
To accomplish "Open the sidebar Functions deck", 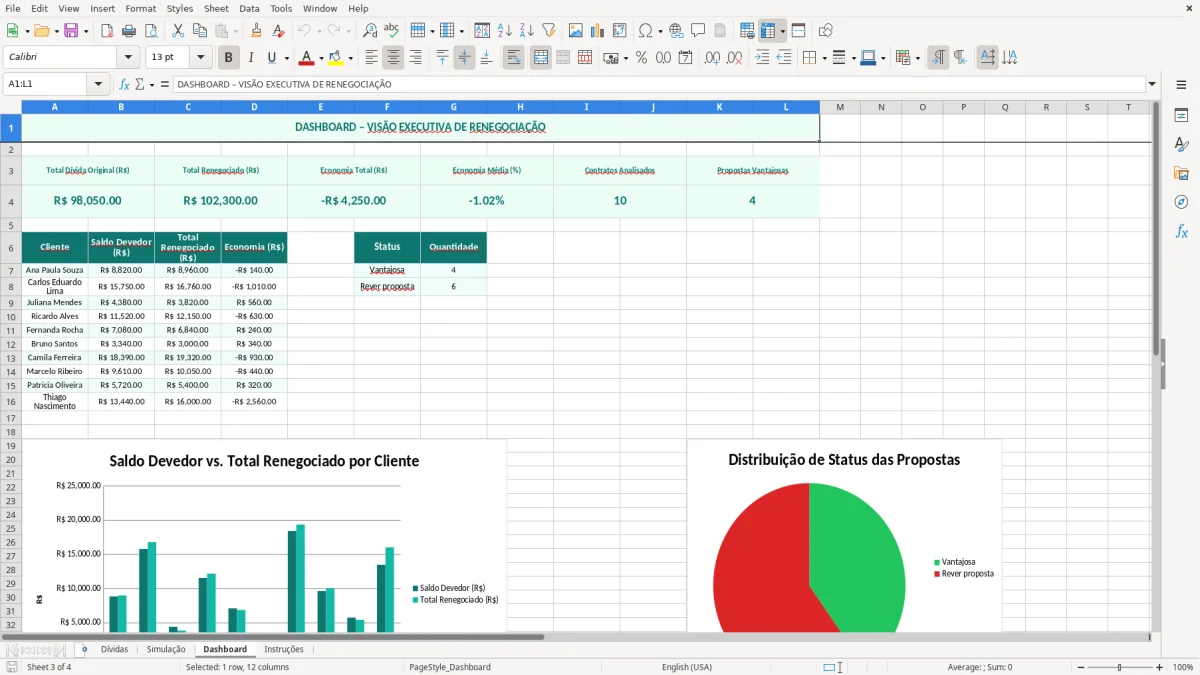I will point(1181,231).
